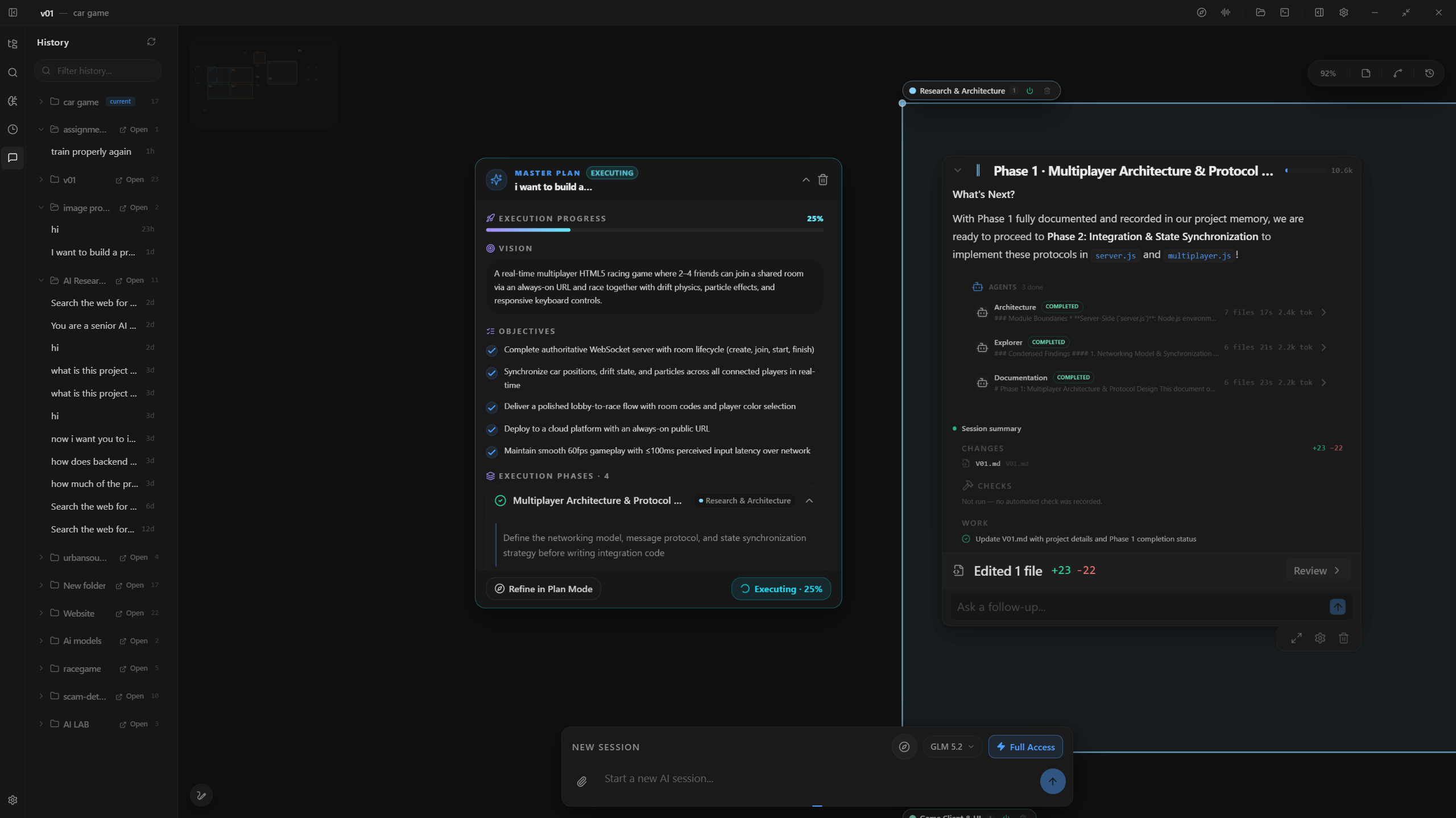Open the server.js file link
This screenshot has width=1456, height=818.
1115,255
